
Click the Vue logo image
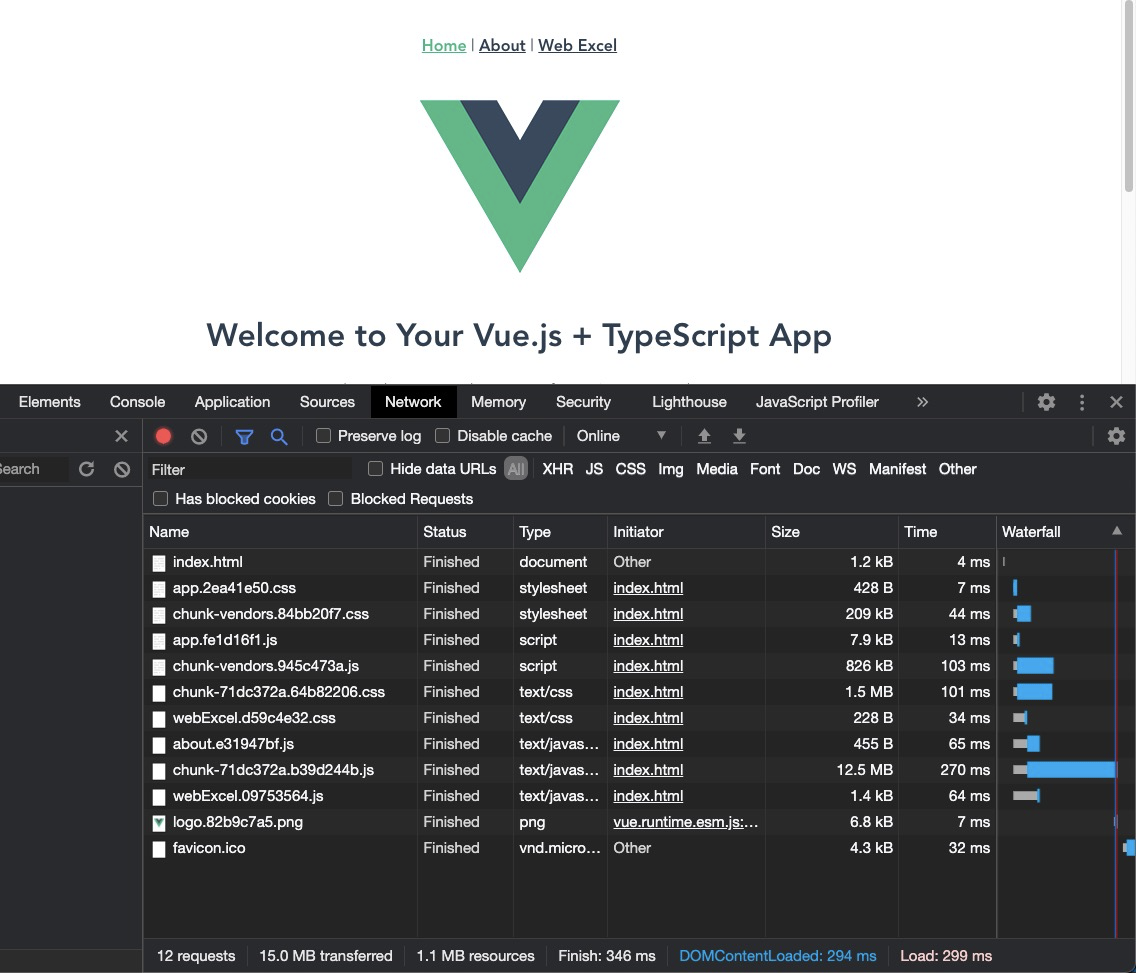tap(519, 186)
